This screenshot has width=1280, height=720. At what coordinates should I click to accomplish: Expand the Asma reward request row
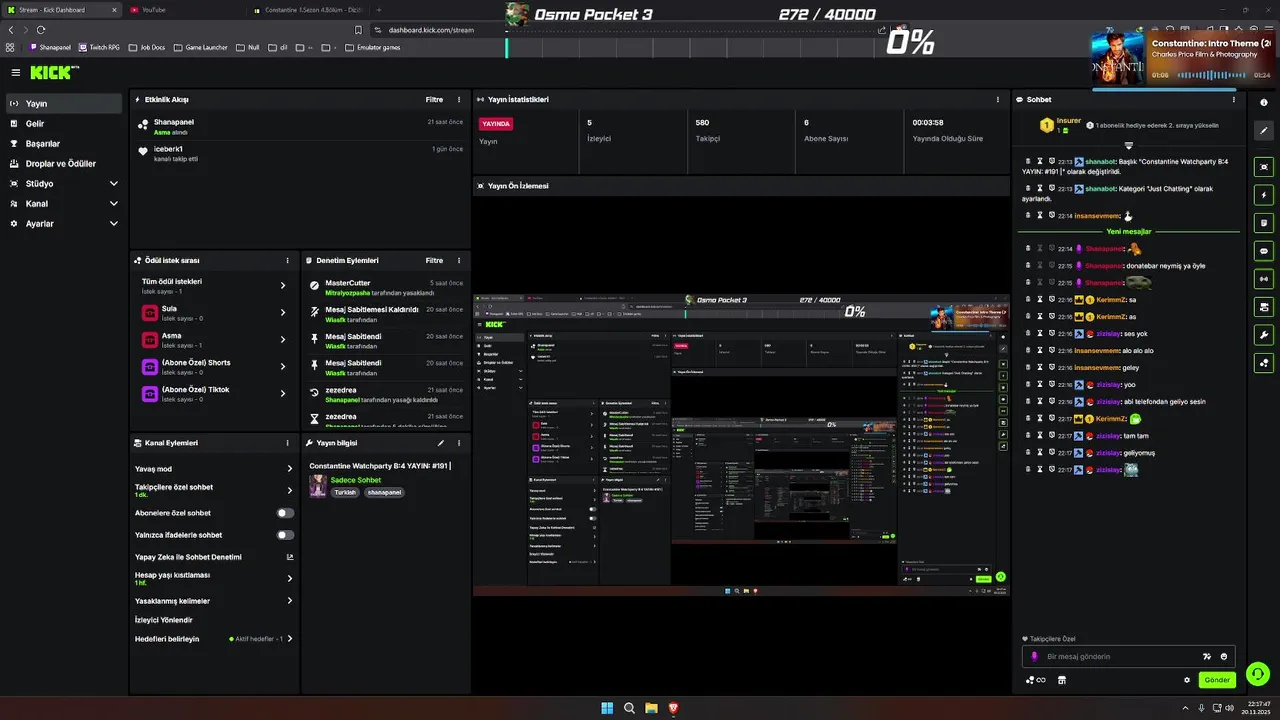coord(214,340)
